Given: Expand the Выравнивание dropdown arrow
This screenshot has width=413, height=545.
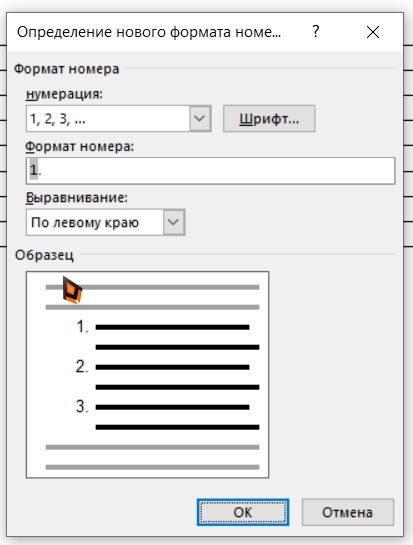Looking at the screenshot, I should click(174, 222).
